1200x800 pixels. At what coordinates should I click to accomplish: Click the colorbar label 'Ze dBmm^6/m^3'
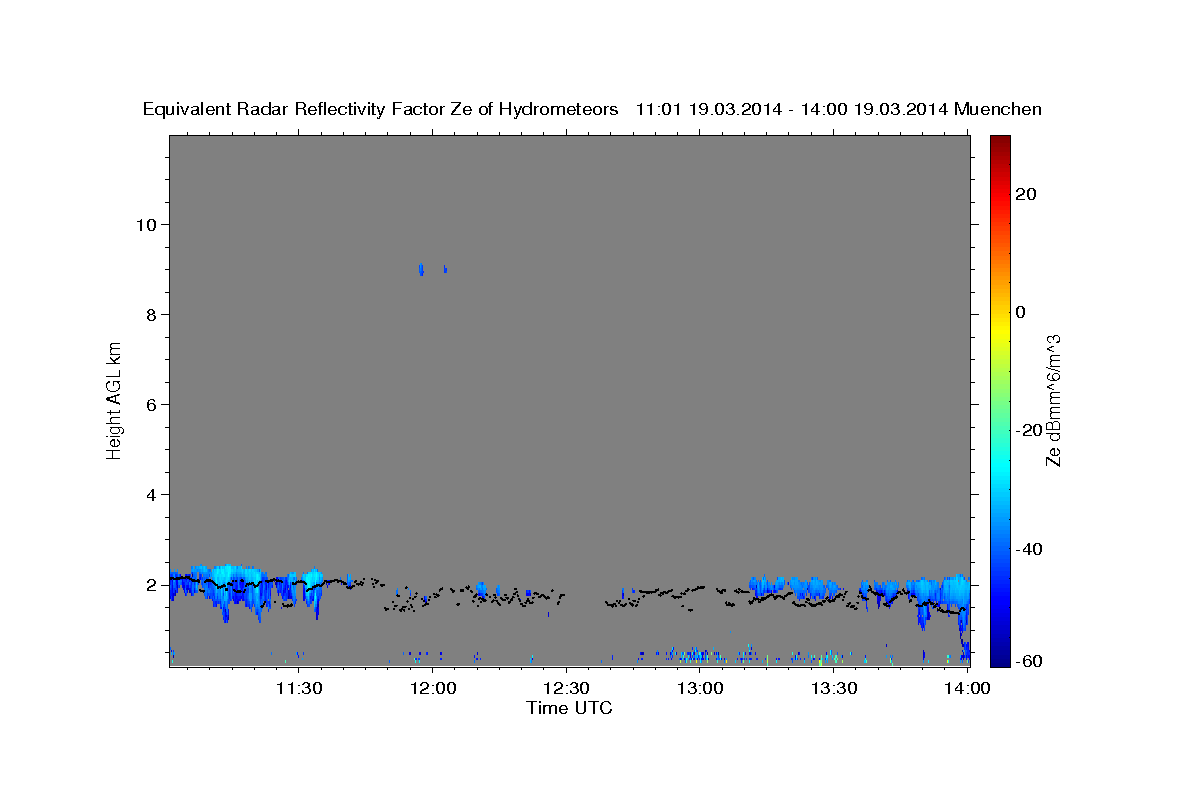(x=1053, y=400)
